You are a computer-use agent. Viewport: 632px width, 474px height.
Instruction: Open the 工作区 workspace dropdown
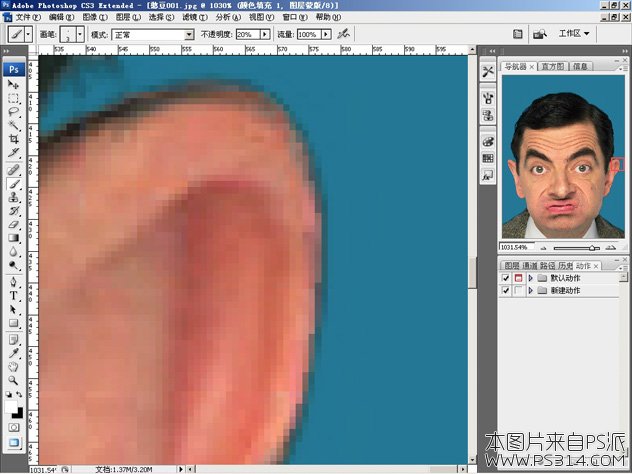(x=574, y=34)
